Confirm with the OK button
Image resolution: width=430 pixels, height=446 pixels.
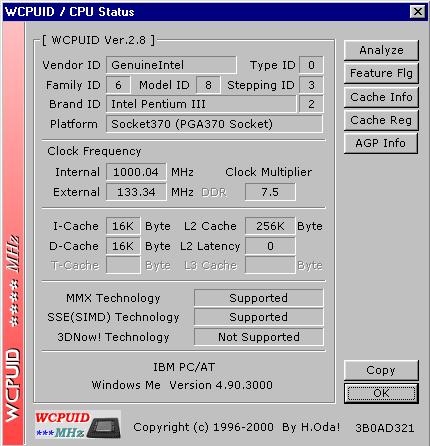(x=381, y=393)
